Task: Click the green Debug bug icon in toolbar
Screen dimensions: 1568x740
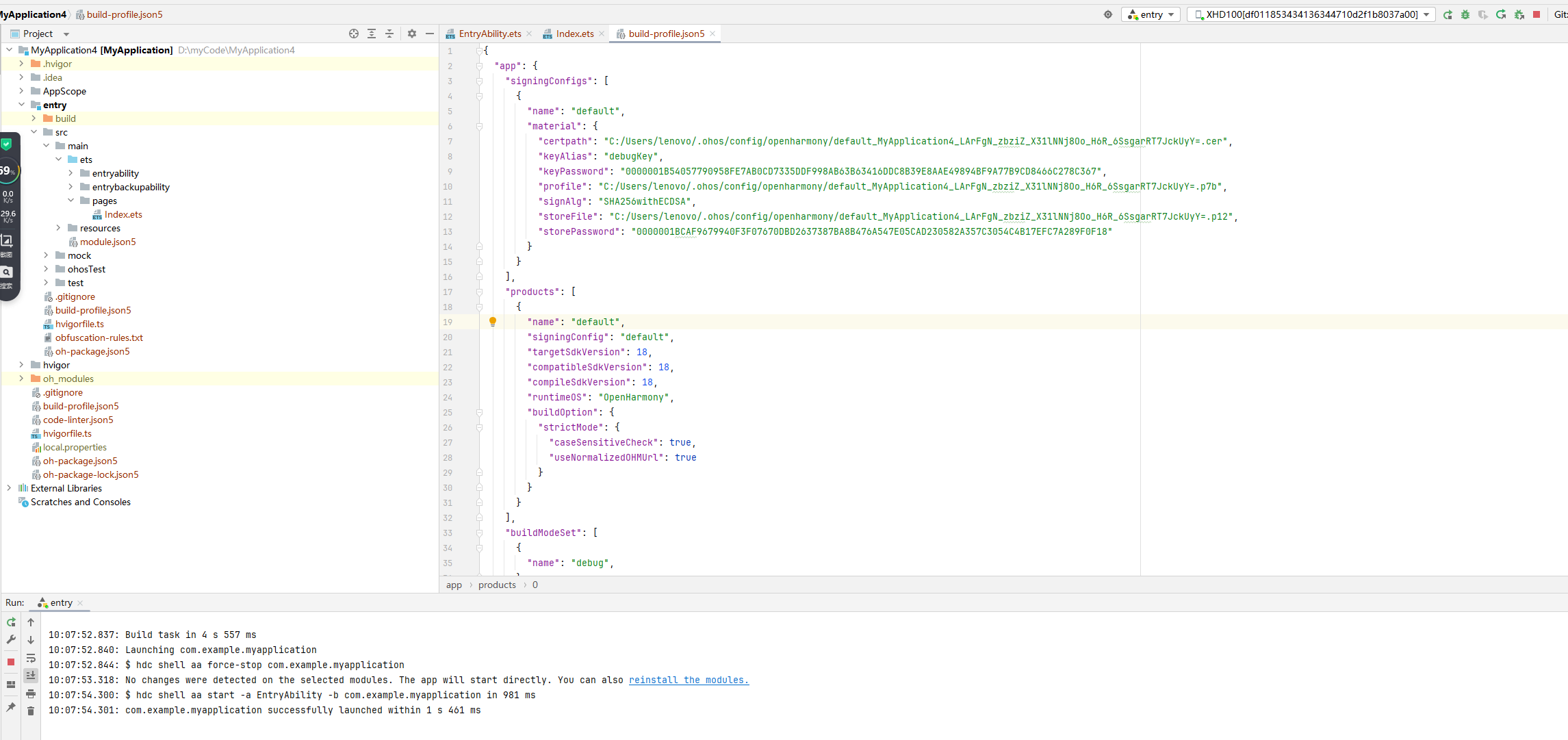Action: (x=1465, y=14)
